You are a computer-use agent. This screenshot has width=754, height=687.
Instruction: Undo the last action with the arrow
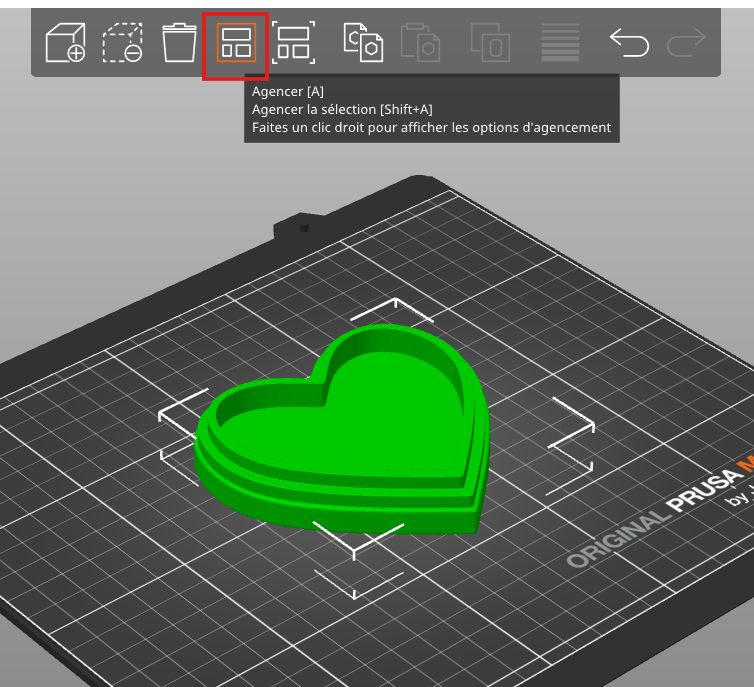point(629,43)
